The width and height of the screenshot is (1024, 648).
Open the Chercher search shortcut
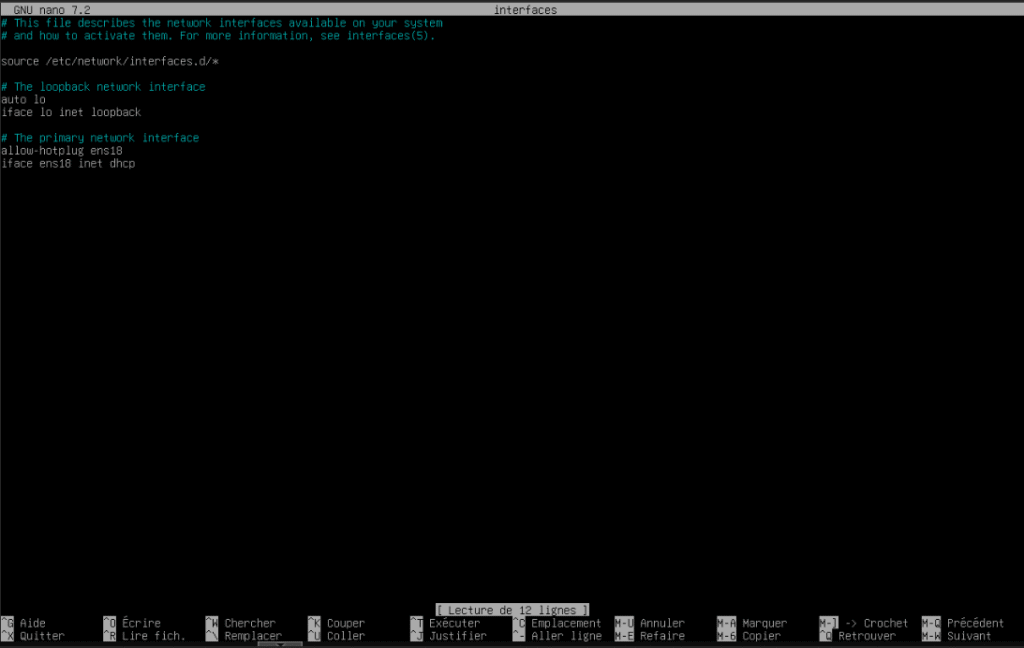(x=249, y=623)
